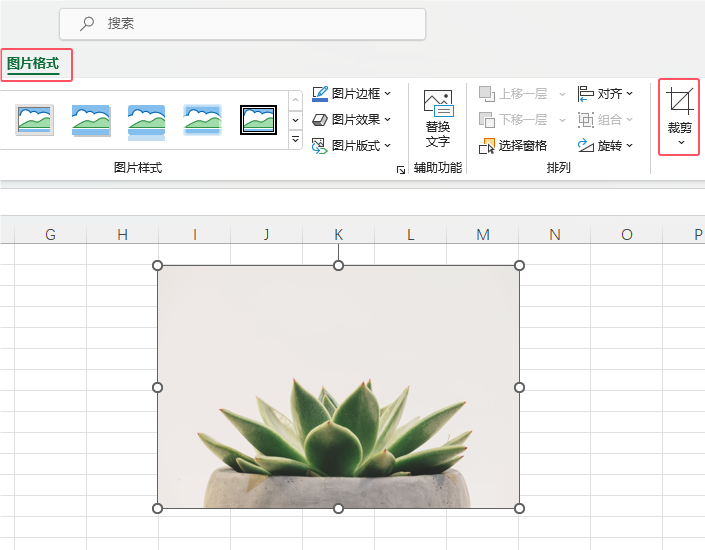The width and height of the screenshot is (705, 550).
Task: Click the picture's top middle sizing handle
Action: (339, 265)
